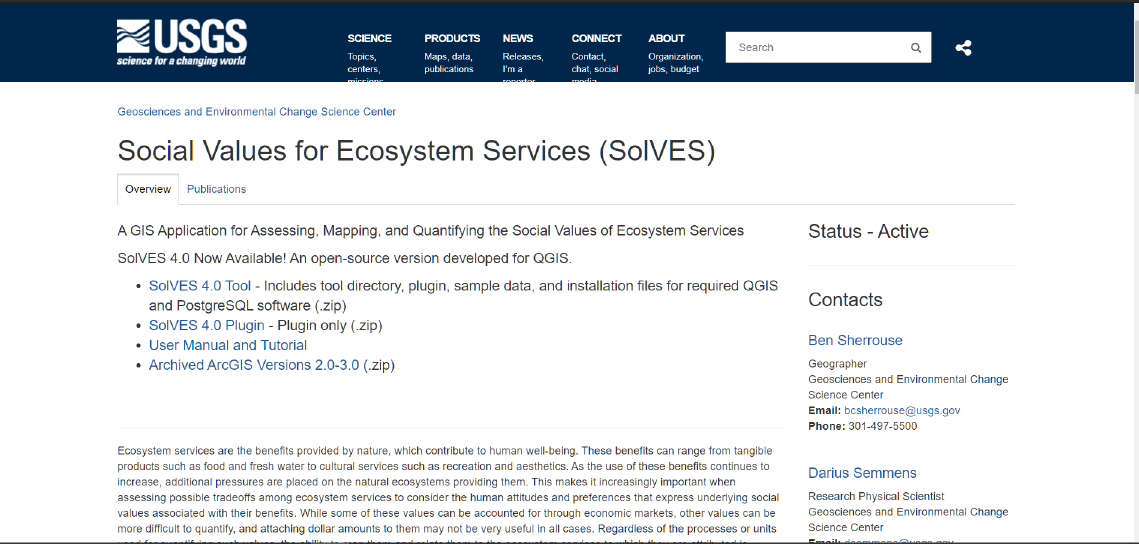
Task: Expand the About navigation menu
Action: (666, 38)
